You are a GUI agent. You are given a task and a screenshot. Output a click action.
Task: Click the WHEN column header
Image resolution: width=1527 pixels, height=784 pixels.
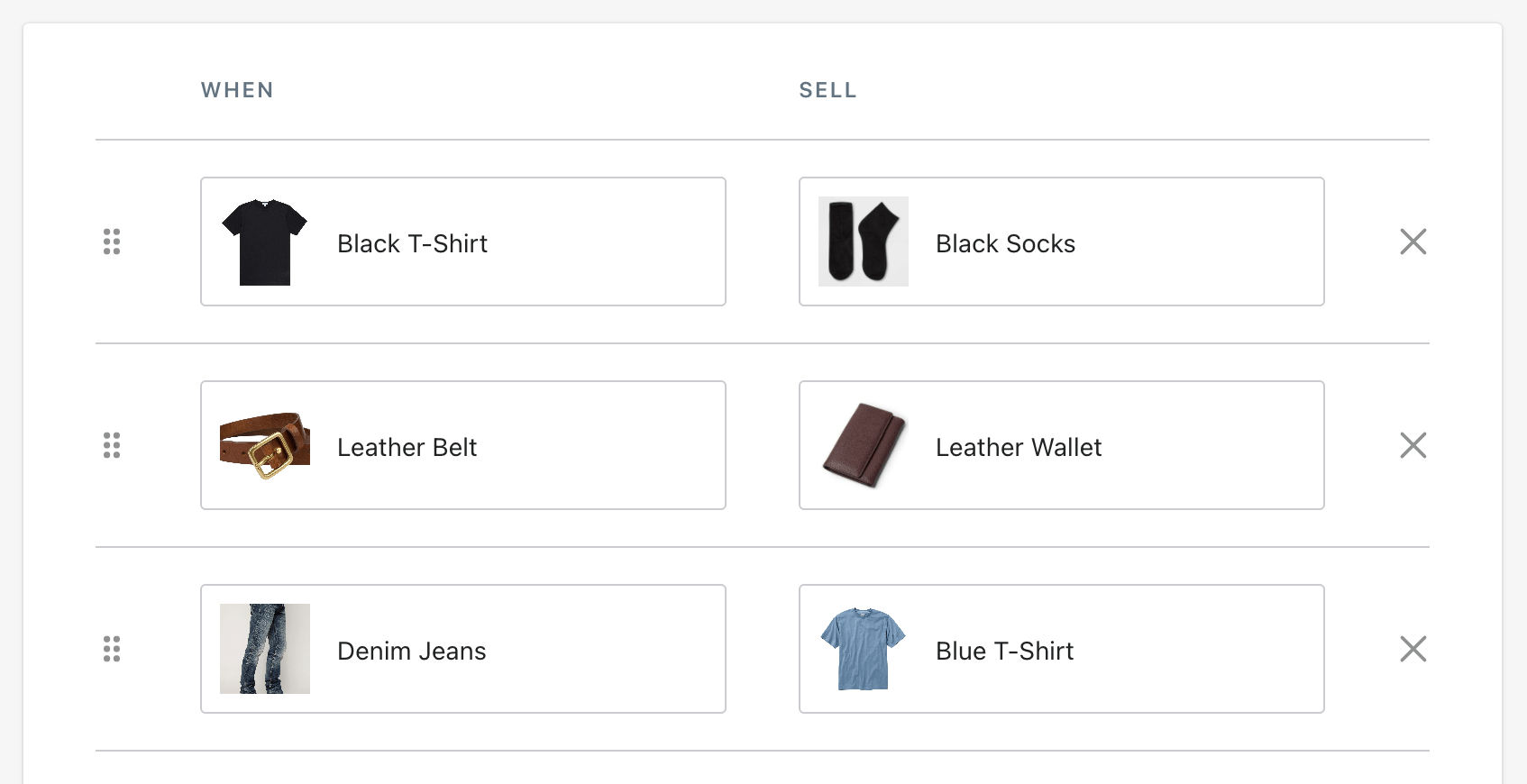coord(237,90)
